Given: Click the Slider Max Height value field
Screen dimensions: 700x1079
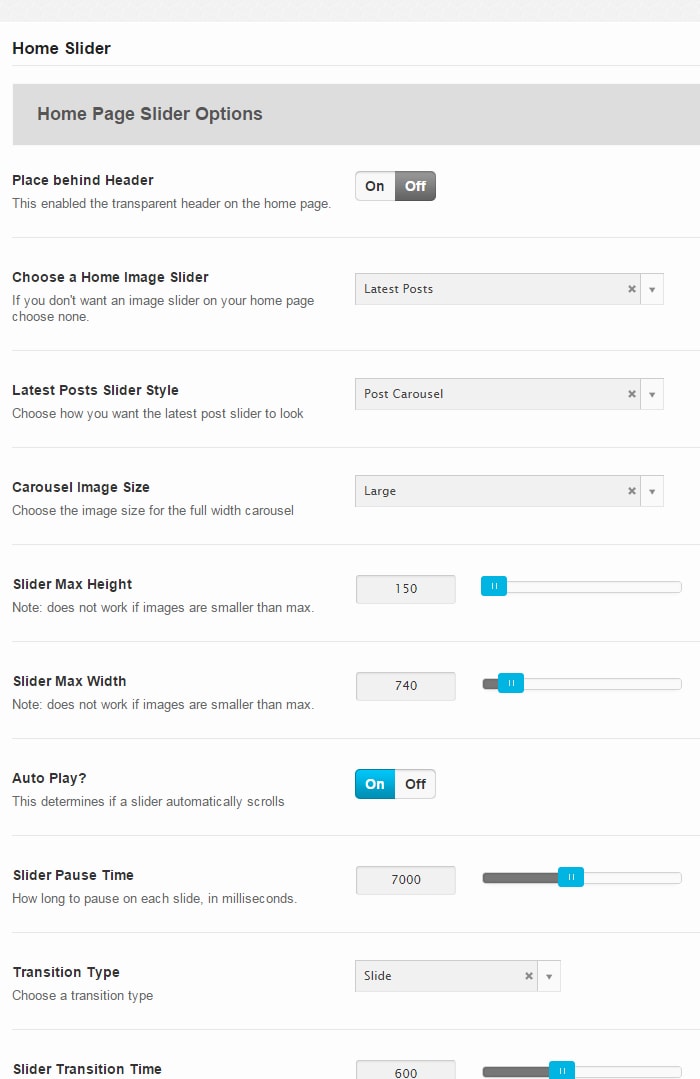Looking at the screenshot, I should [x=406, y=589].
